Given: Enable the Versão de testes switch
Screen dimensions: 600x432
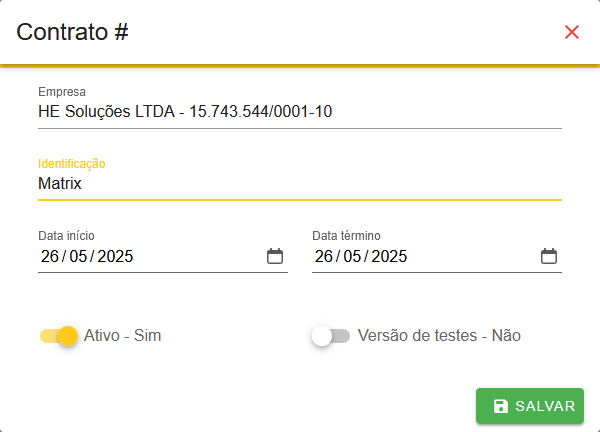Looking at the screenshot, I should [x=331, y=336].
